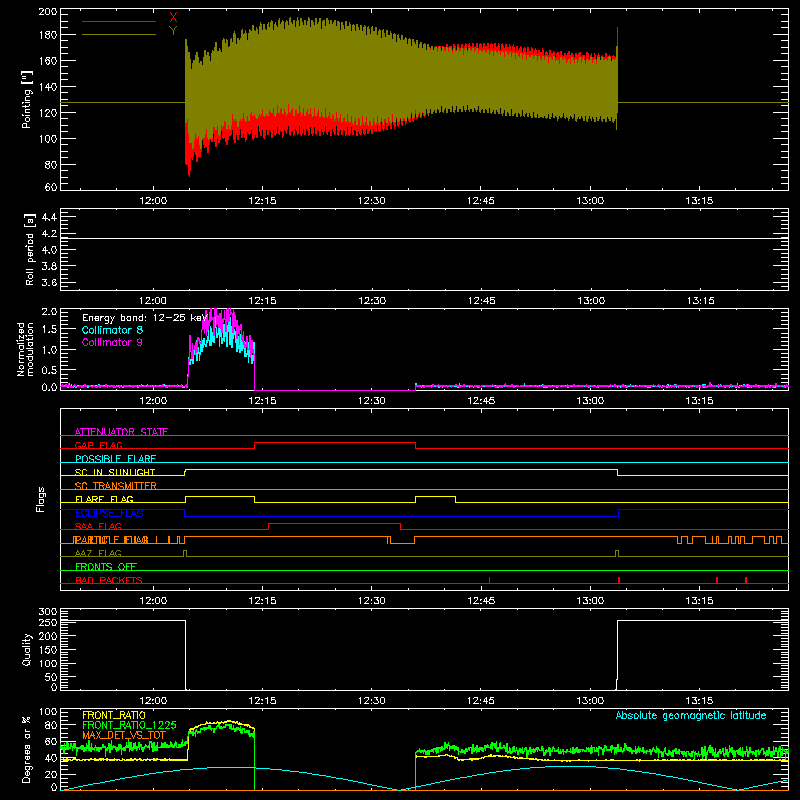Click the '4.4' value on Roll period axis
Screen dimensions: 800x800
tap(49, 217)
